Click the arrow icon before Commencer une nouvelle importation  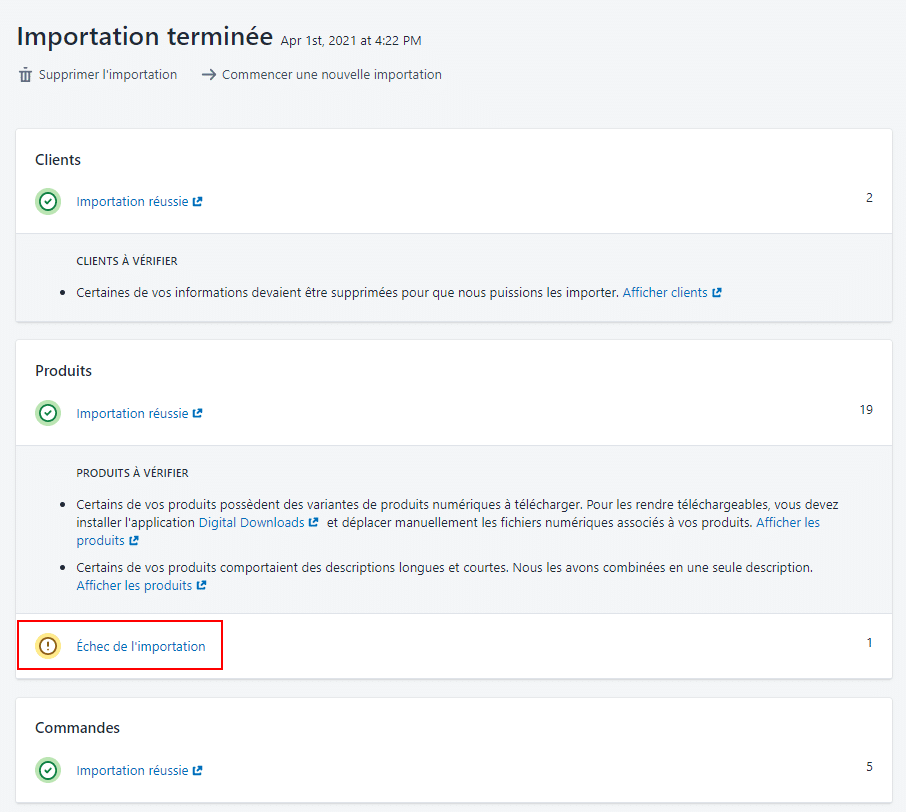point(208,75)
